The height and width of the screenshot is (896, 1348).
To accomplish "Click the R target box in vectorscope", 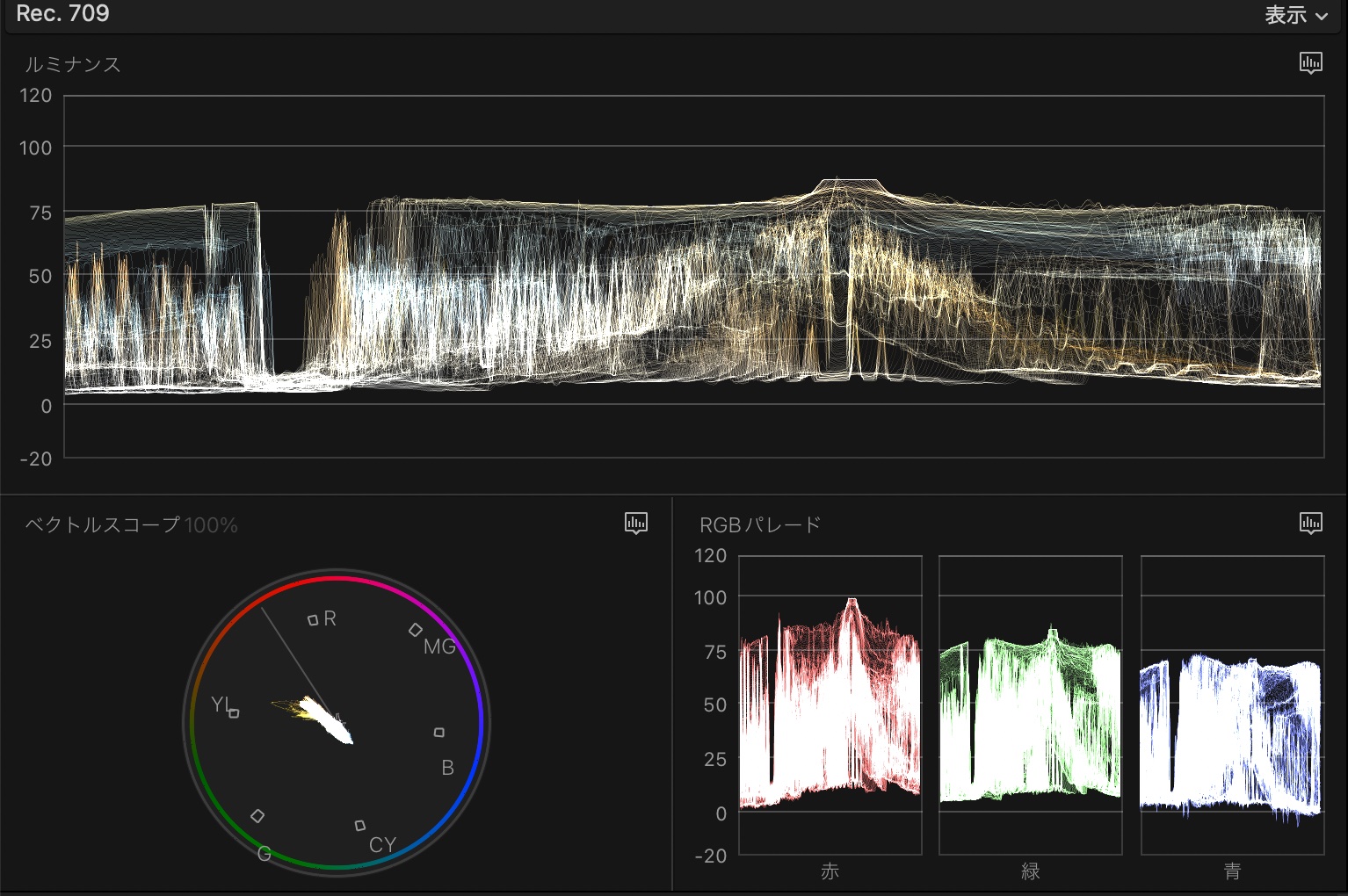I will pyautogui.click(x=313, y=620).
